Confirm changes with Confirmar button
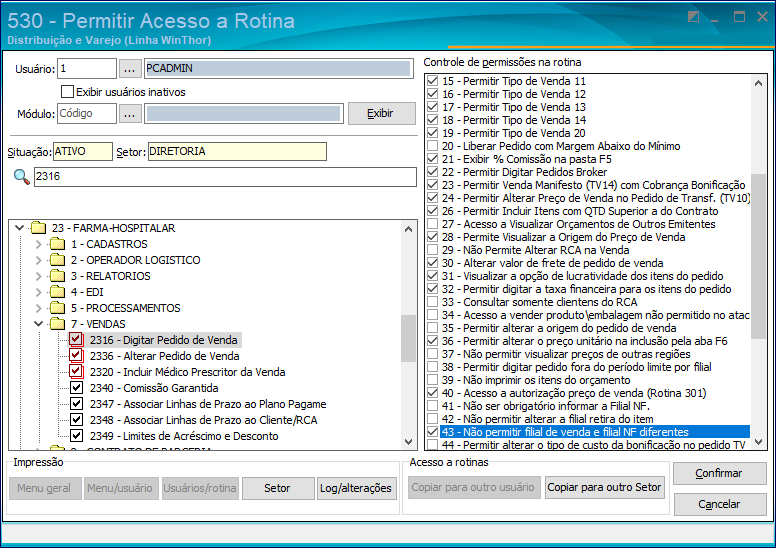The width and height of the screenshot is (776, 548). click(x=720, y=473)
